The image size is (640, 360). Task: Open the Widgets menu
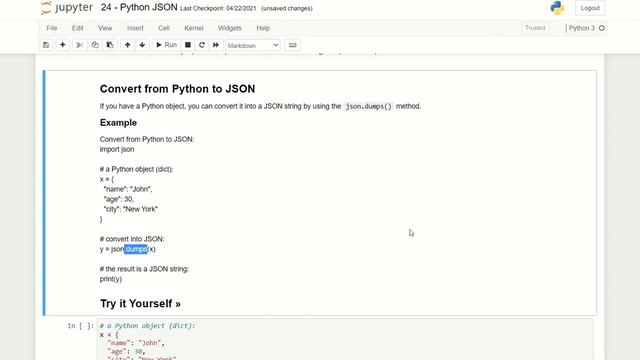(229, 28)
